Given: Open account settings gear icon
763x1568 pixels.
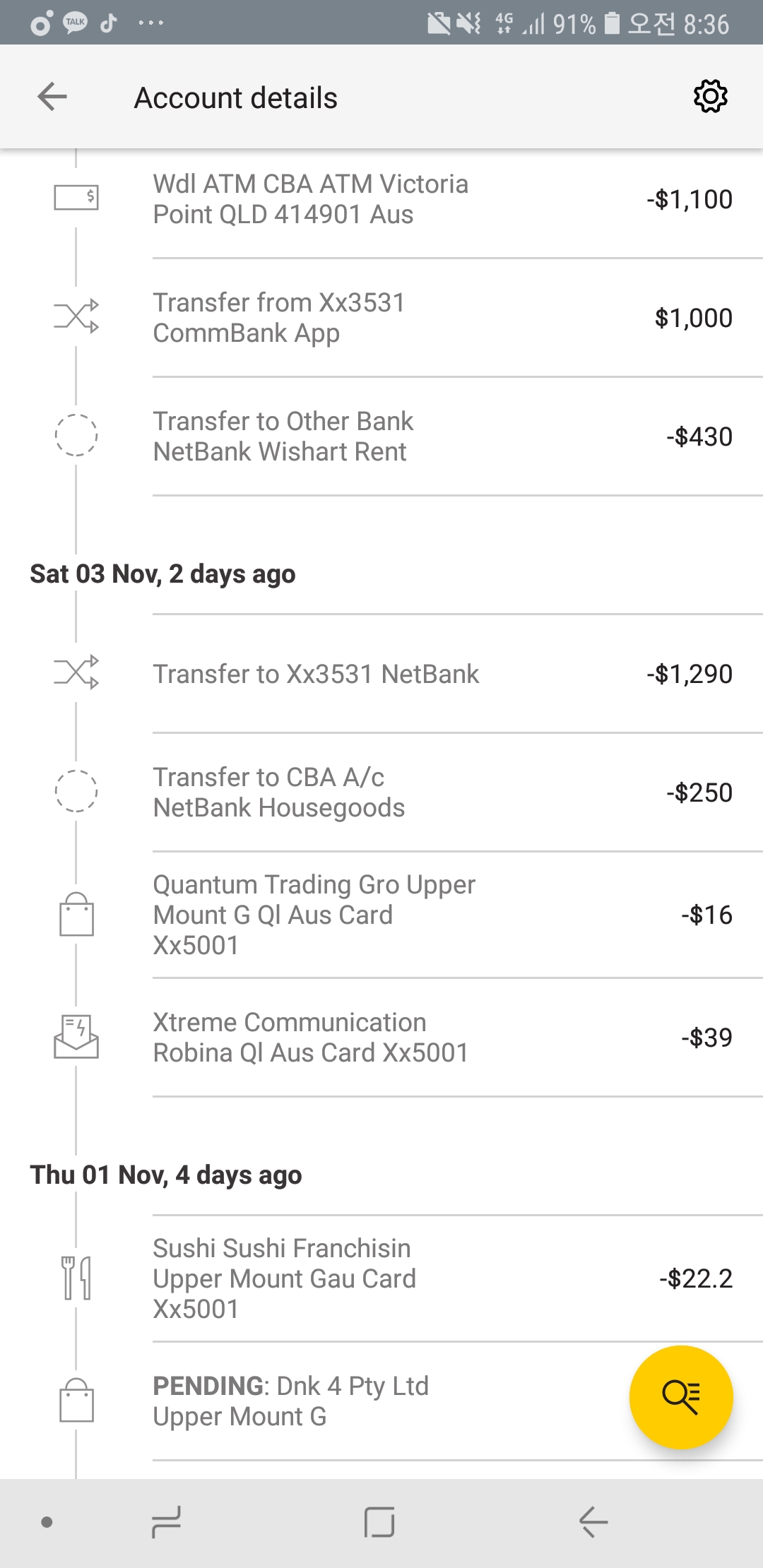Looking at the screenshot, I should click(710, 97).
